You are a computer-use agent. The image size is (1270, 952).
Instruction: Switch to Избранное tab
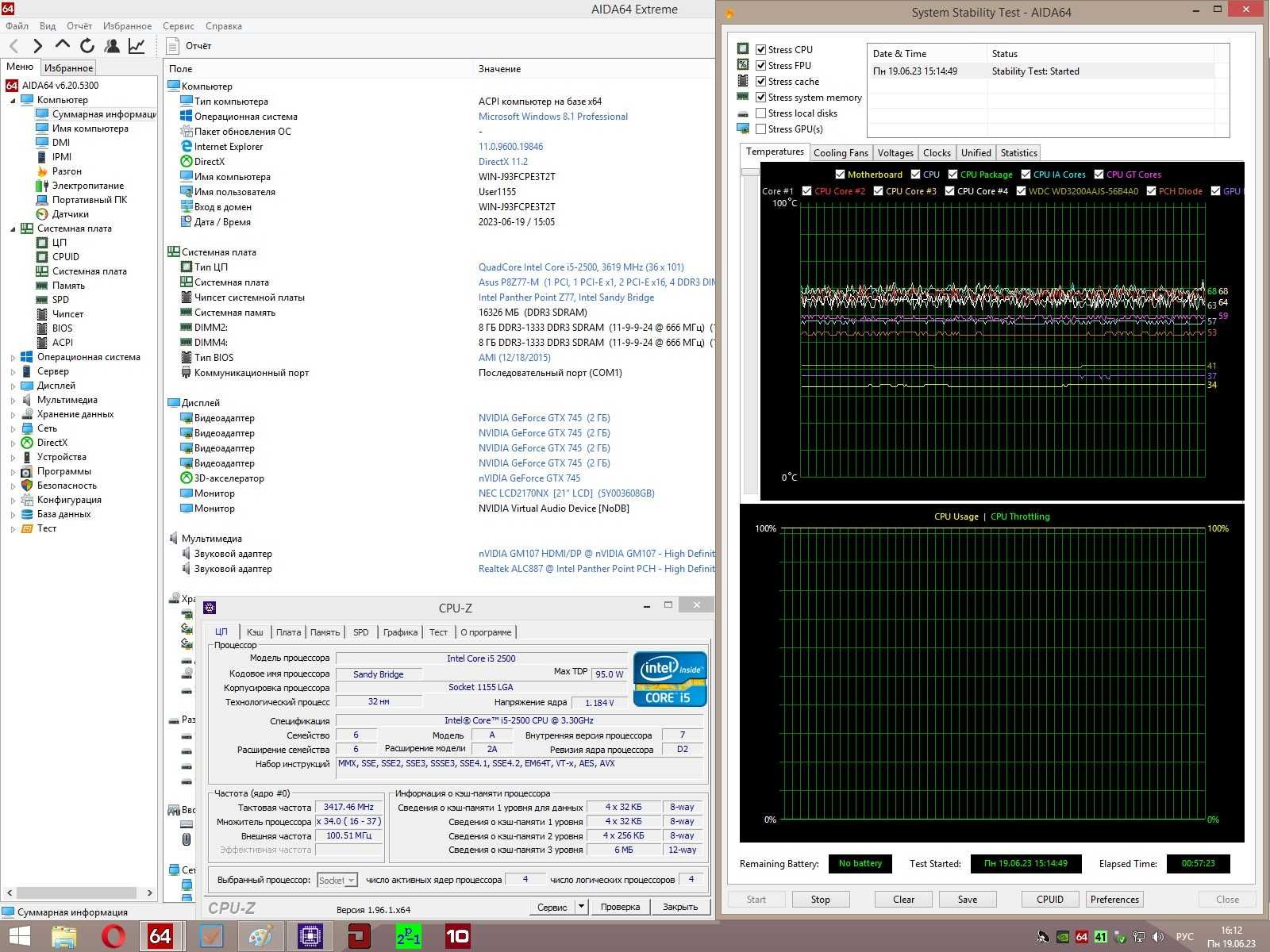(x=68, y=68)
